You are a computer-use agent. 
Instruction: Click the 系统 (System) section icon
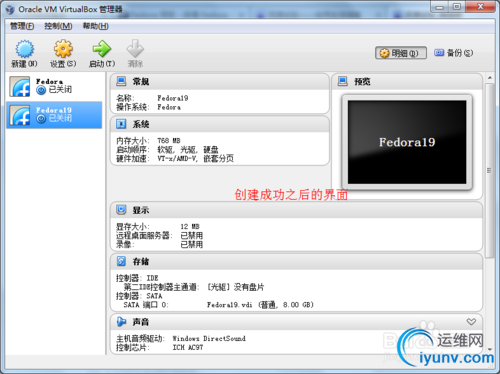tap(121, 124)
